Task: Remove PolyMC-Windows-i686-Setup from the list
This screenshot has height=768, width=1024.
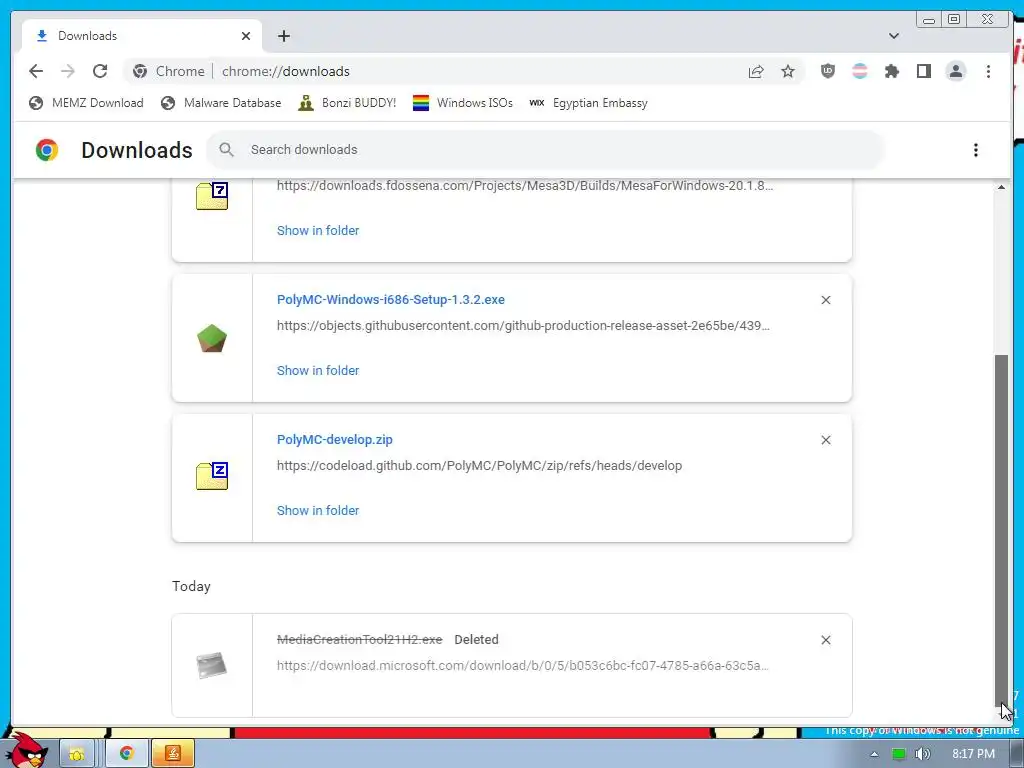Action: [x=826, y=300]
